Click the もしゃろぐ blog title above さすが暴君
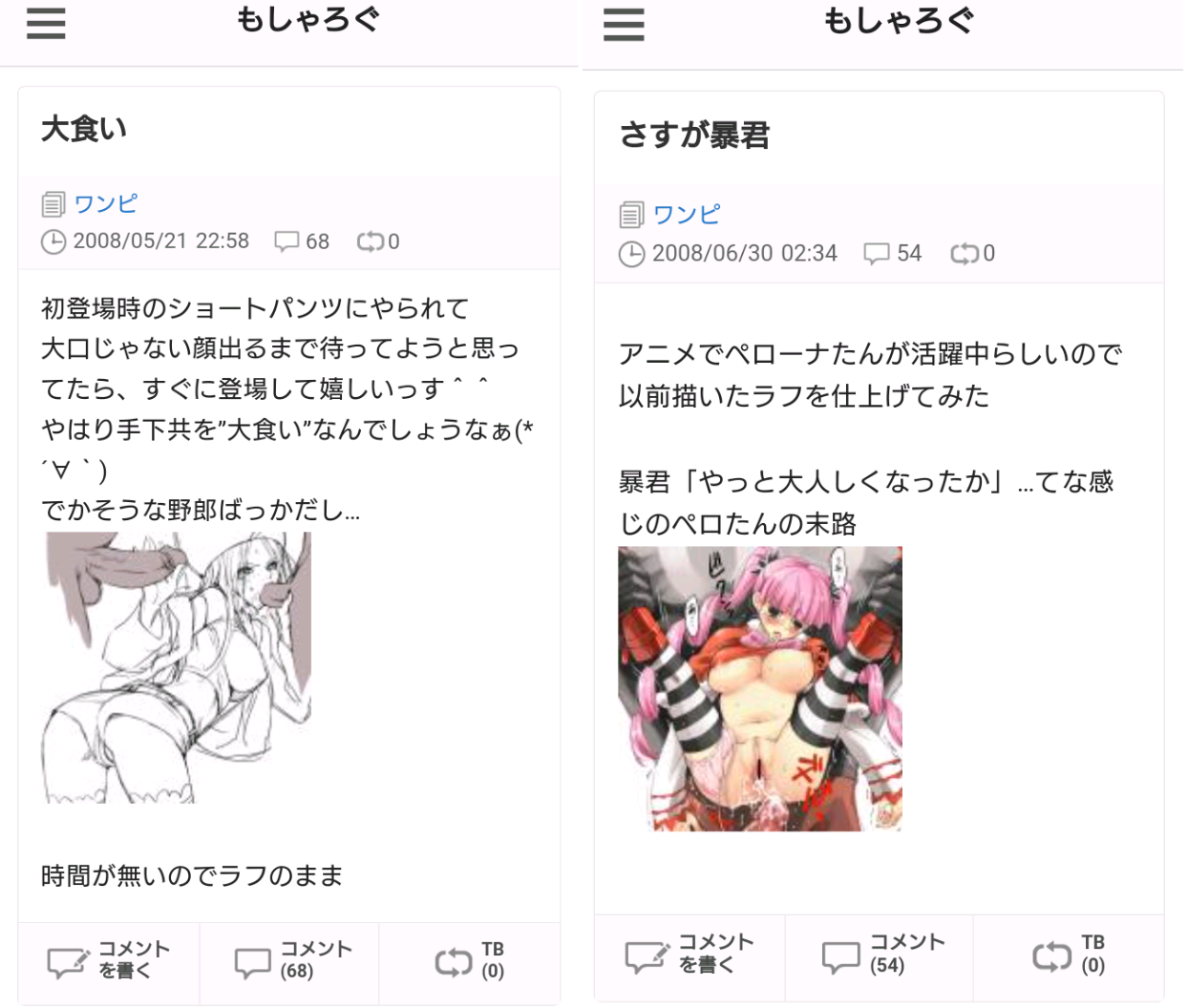The image size is (1188, 1008). tap(899, 20)
